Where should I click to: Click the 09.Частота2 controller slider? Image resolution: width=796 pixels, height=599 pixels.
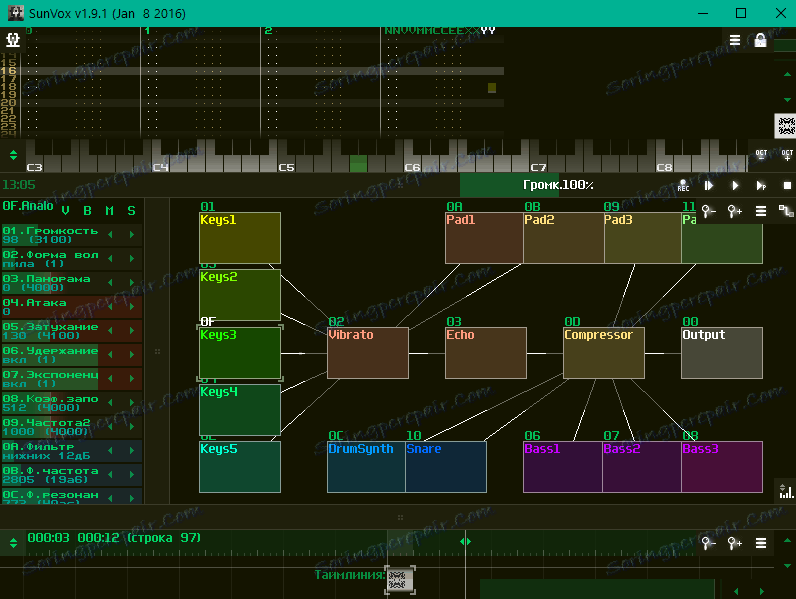tap(50, 426)
